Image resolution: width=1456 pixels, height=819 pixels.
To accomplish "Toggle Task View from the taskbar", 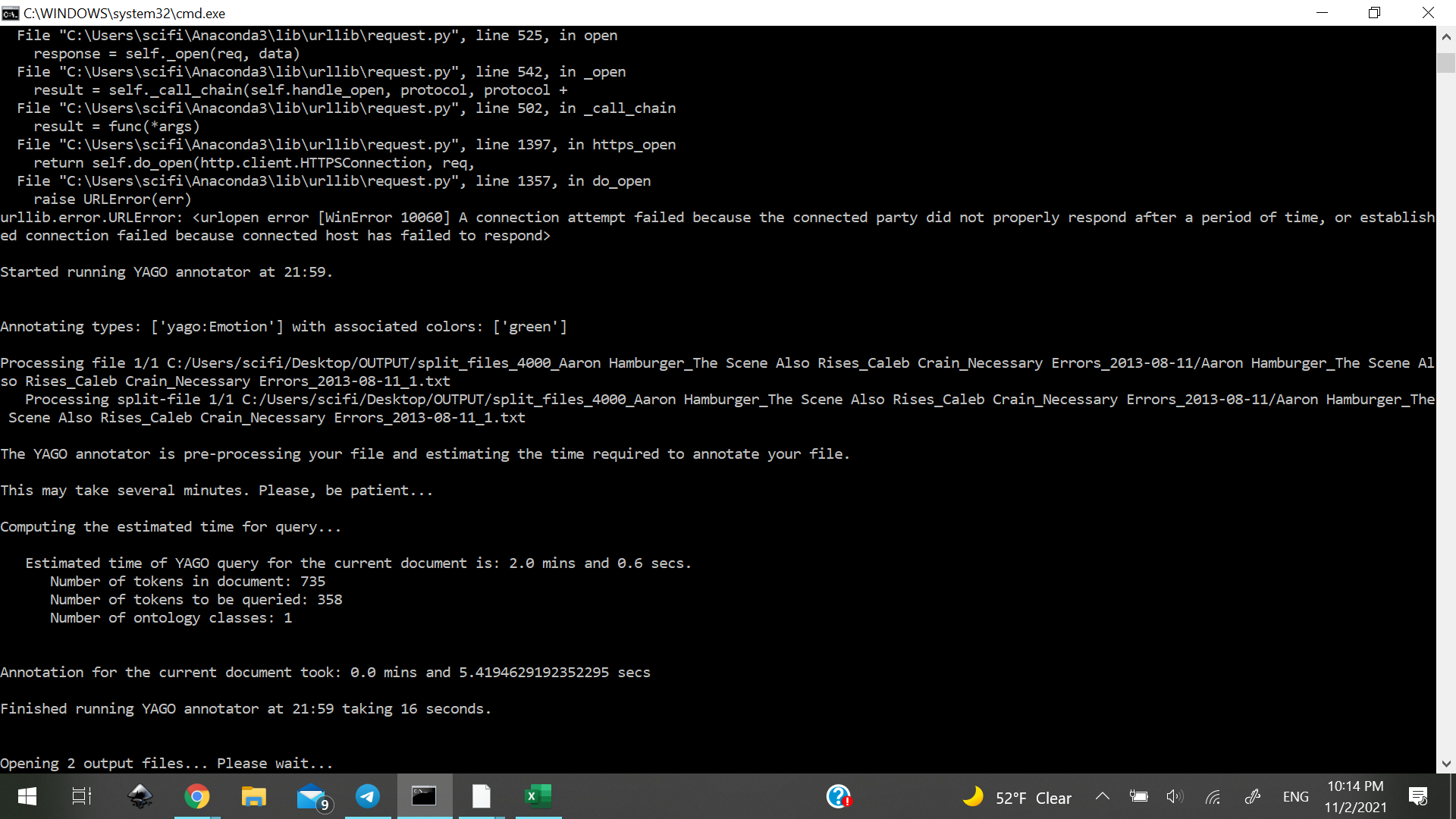I will pyautogui.click(x=81, y=796).
